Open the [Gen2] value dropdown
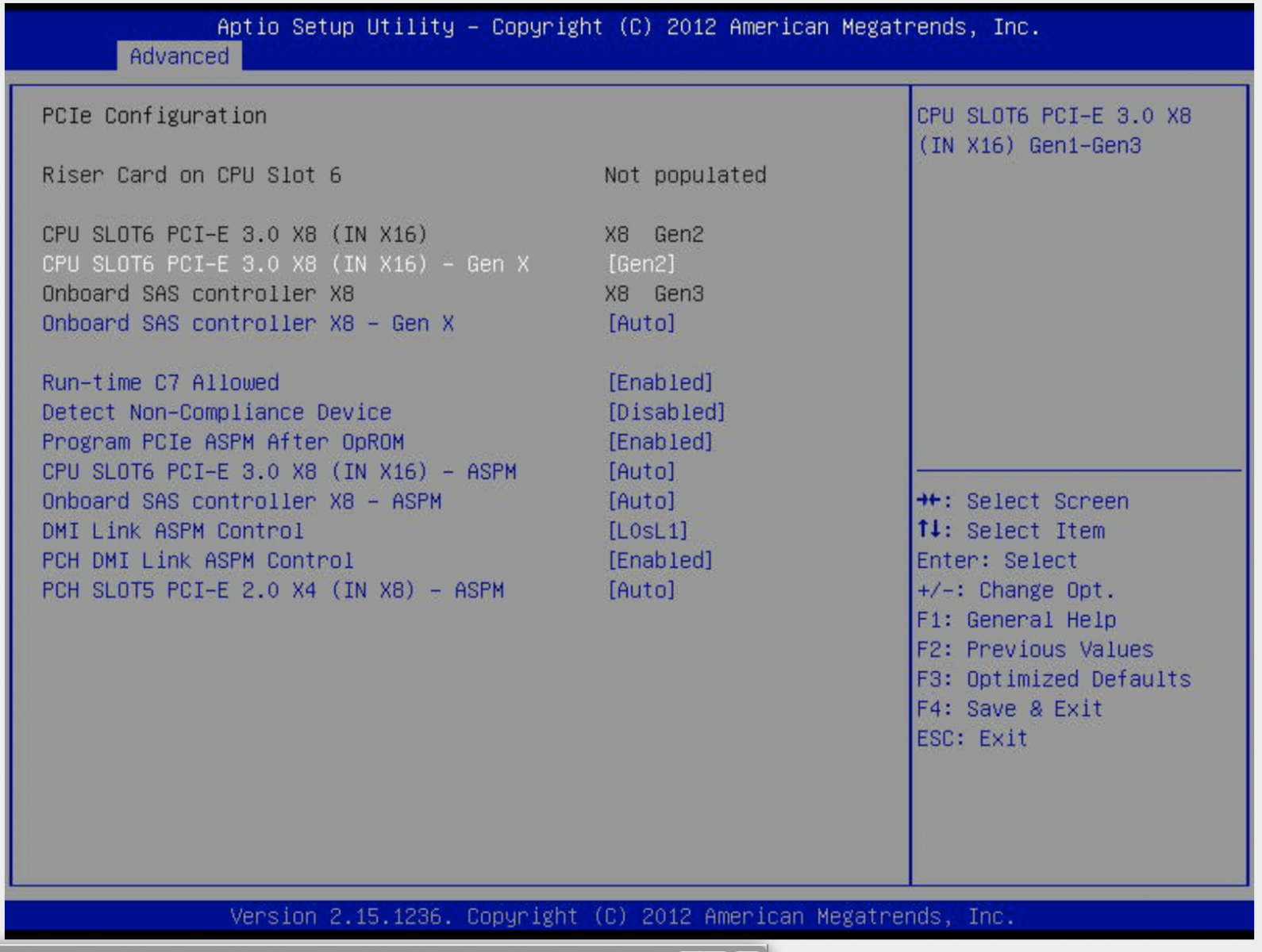 pos(641,264)
